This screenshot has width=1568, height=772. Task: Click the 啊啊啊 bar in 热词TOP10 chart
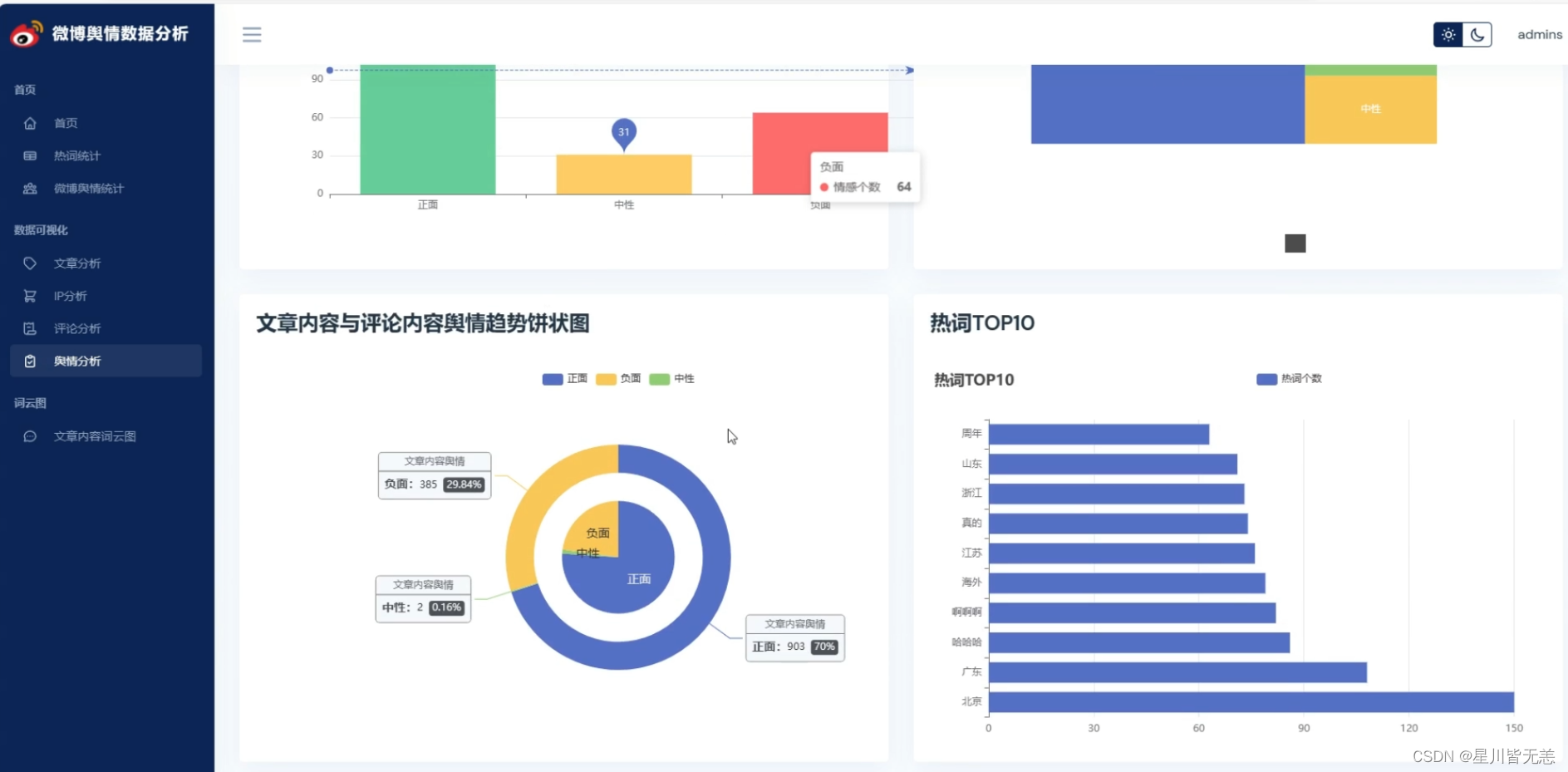(x=1133, y=612)
